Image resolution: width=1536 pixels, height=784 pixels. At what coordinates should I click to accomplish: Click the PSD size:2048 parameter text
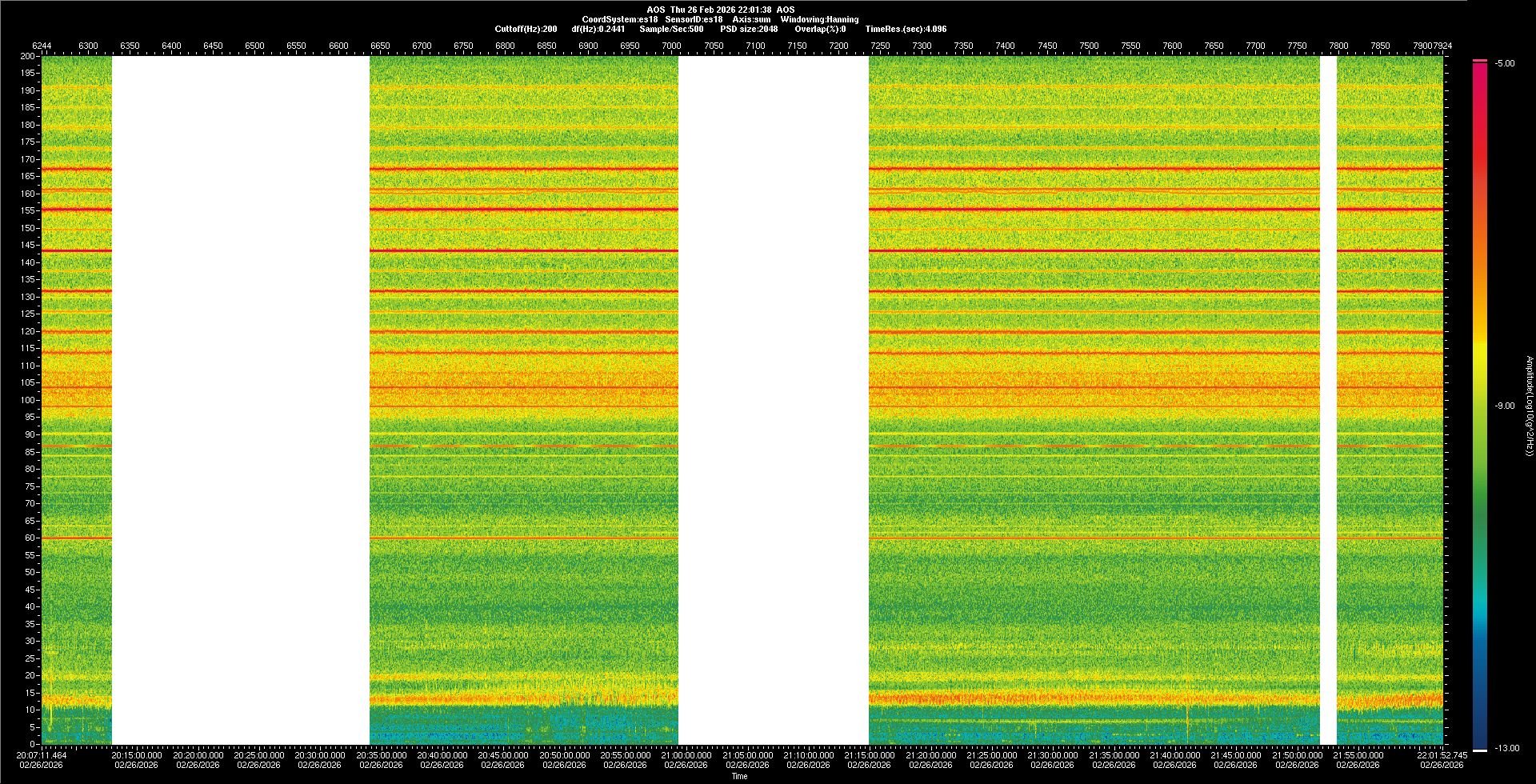click(749, 29)
